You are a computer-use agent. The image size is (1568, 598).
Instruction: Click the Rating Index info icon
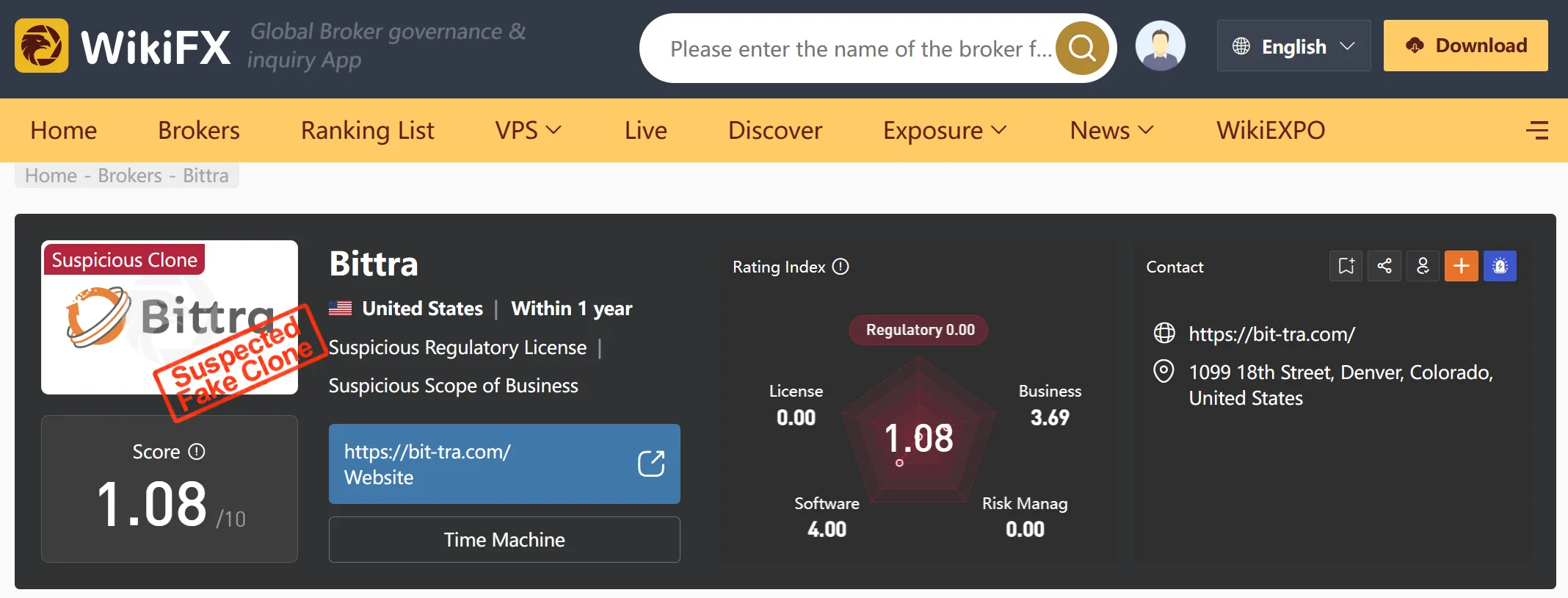click(841, 267)
